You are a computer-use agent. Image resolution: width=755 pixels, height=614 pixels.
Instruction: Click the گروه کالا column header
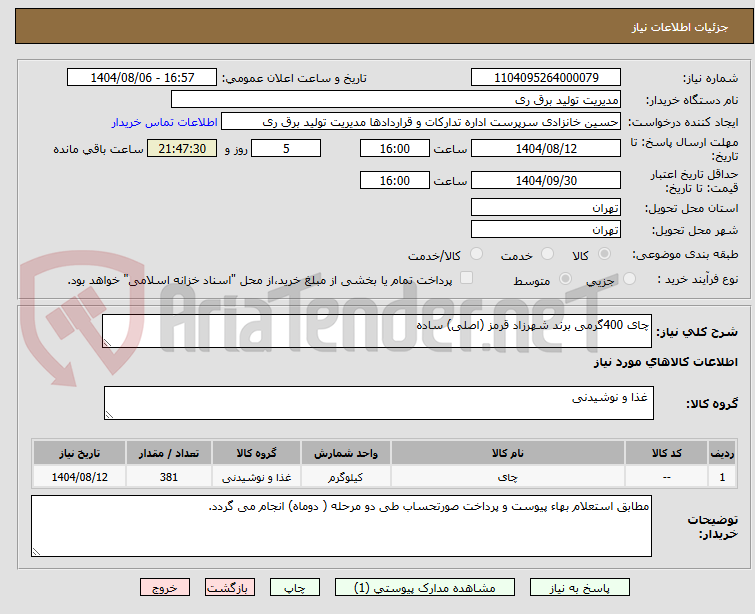coord(256,453)
